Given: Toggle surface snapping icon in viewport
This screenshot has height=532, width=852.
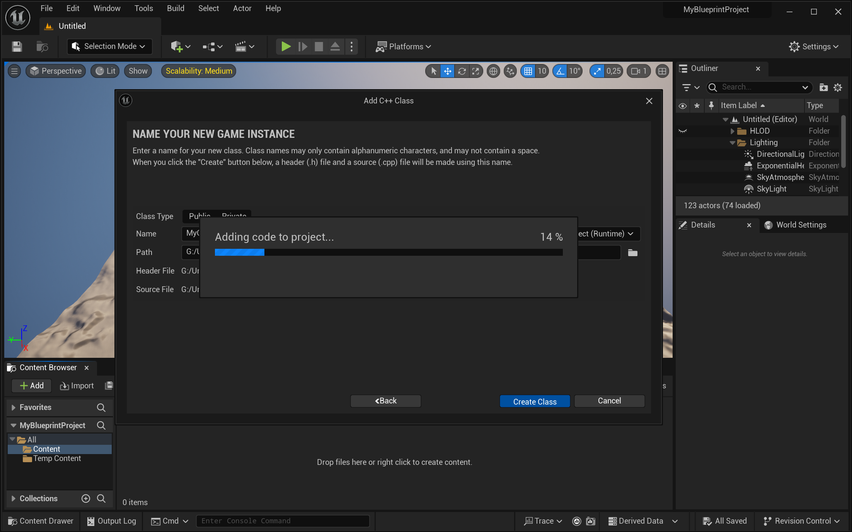Looking at the screenshot, I should click(x=510, y=71).
